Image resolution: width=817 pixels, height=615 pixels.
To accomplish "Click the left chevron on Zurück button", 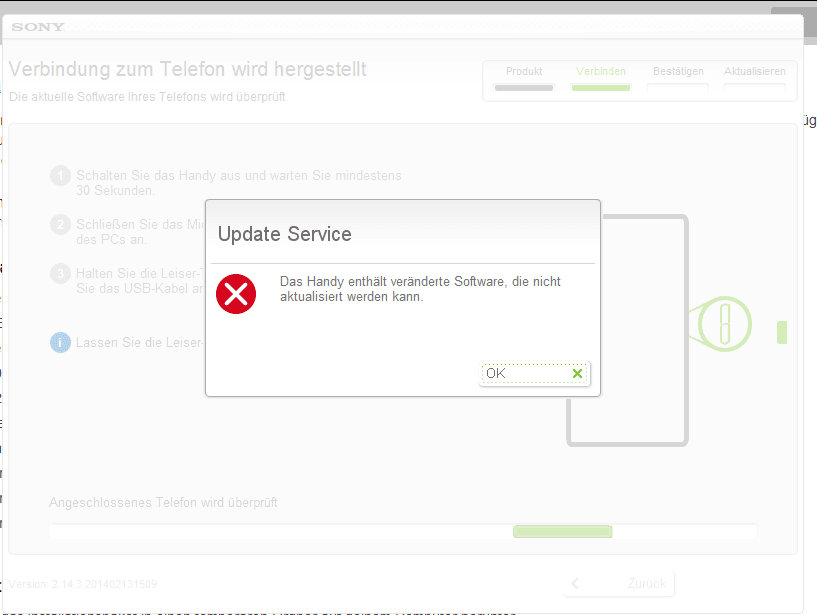I will click(575, 583).
